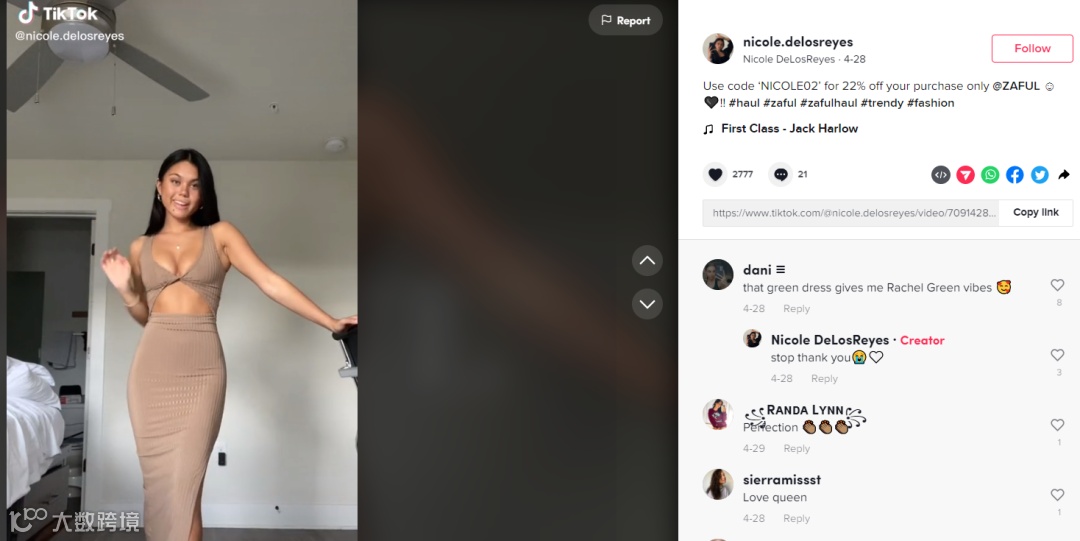Image resolution: width=1080 pixels, height=541 pixels.
Task: Like Randa Lynn's Perfection comment
Action: click(x=1057, y=425)
